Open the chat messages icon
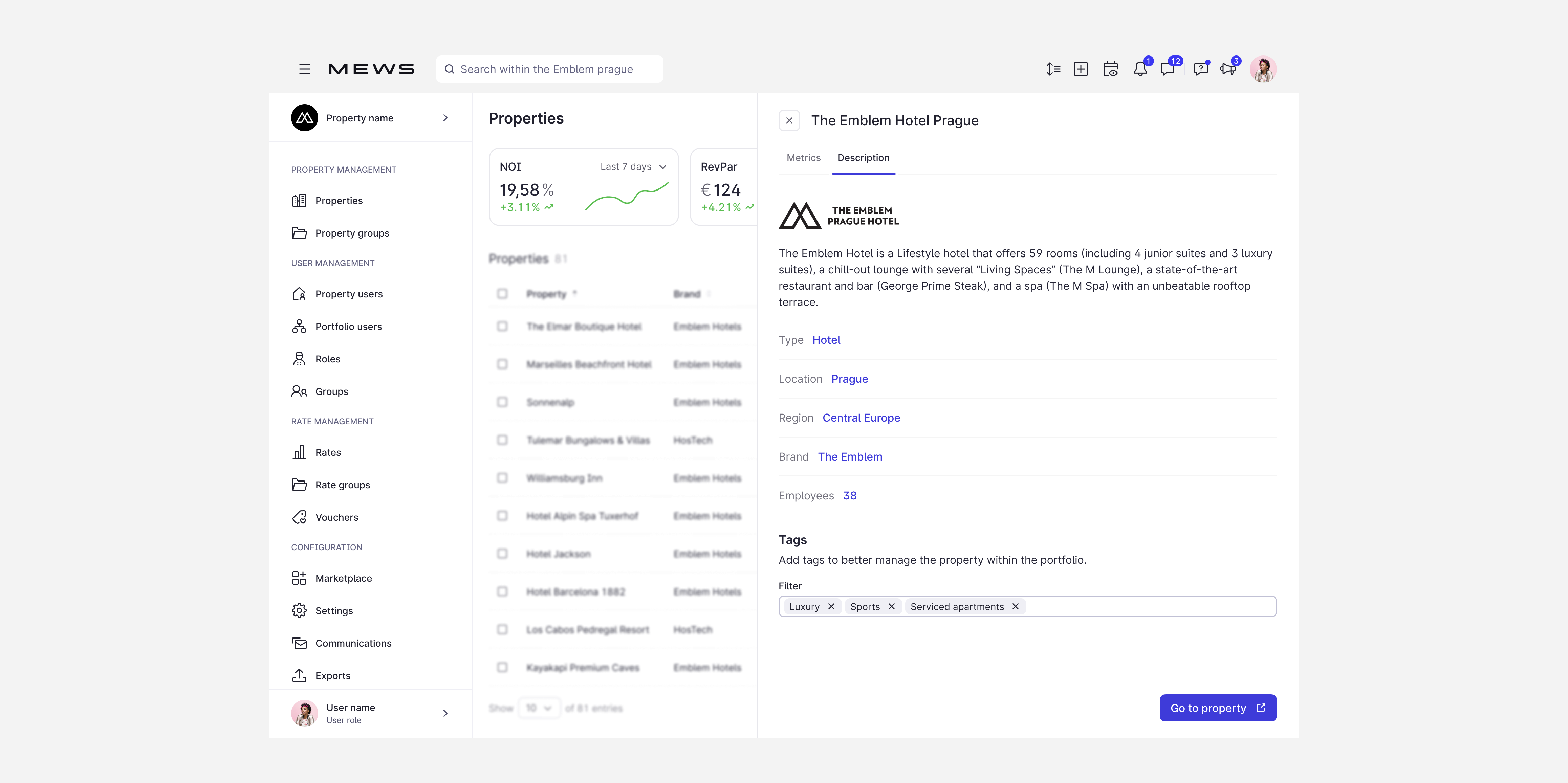 pyautogui.click(x=1168, y=69)
